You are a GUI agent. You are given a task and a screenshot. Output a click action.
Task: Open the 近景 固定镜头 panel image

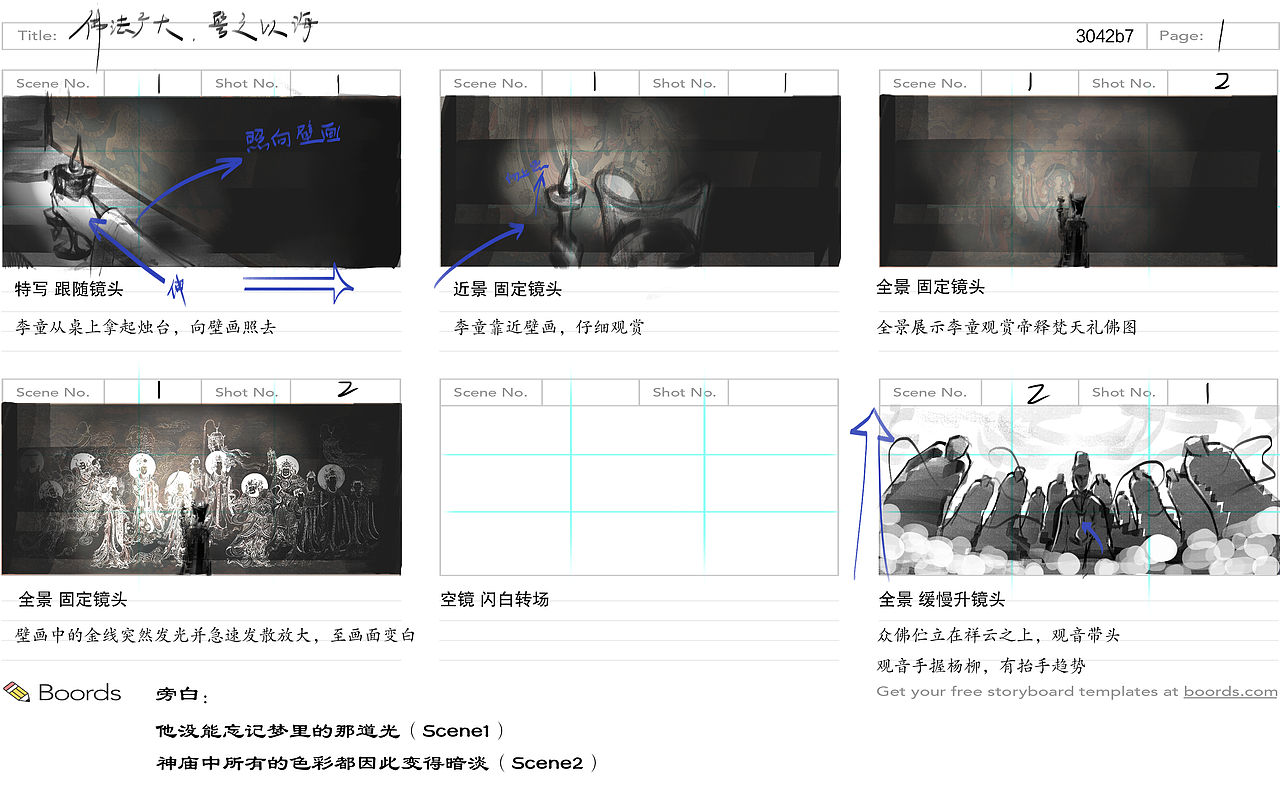640,181
